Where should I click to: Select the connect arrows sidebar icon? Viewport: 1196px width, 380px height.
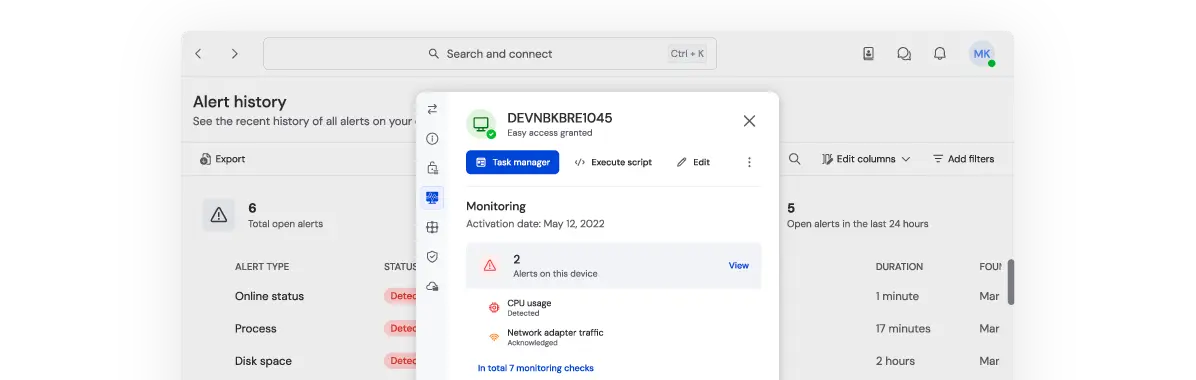click(432, 109)
